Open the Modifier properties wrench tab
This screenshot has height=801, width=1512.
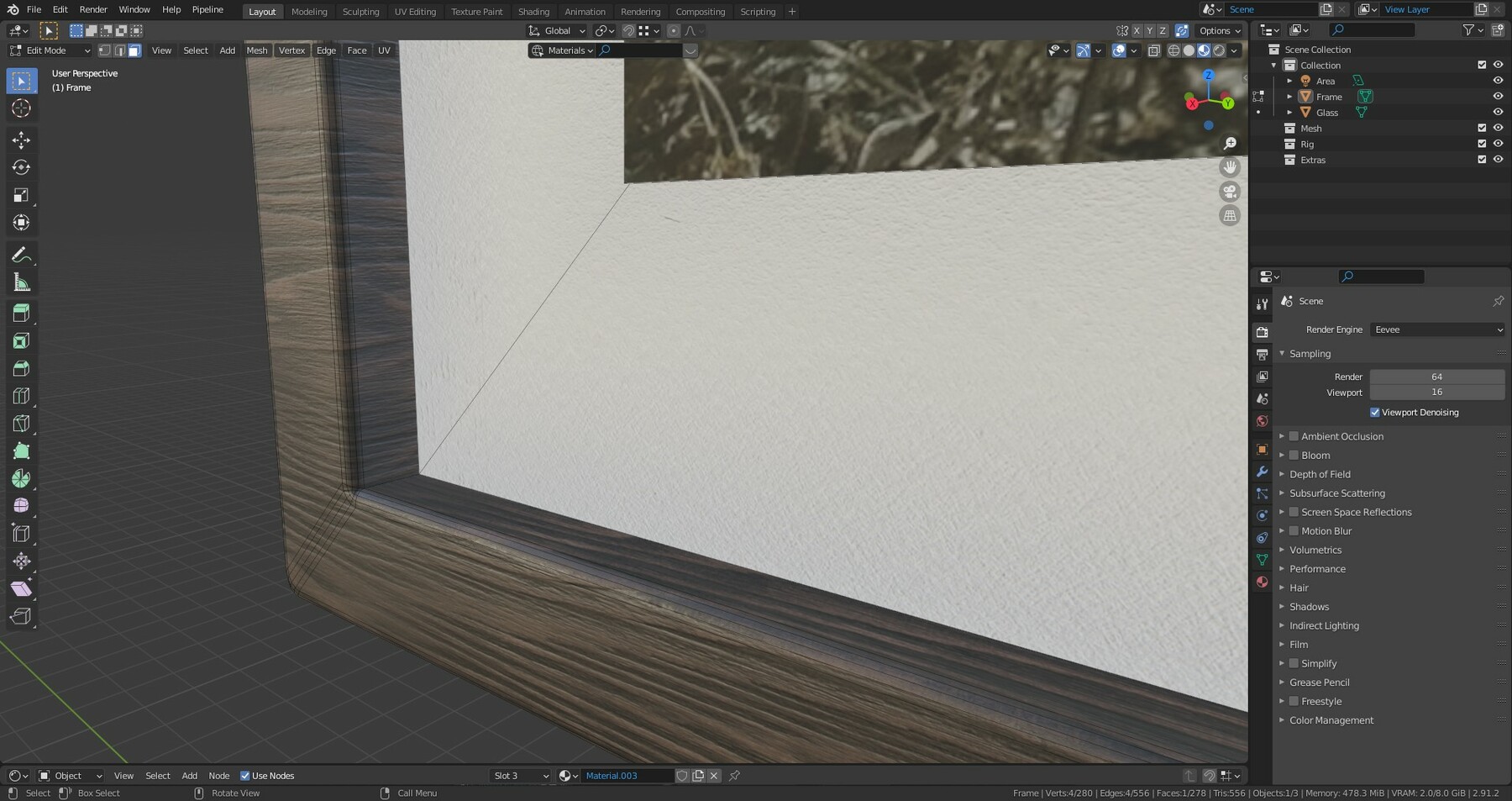pos(1262,472)
